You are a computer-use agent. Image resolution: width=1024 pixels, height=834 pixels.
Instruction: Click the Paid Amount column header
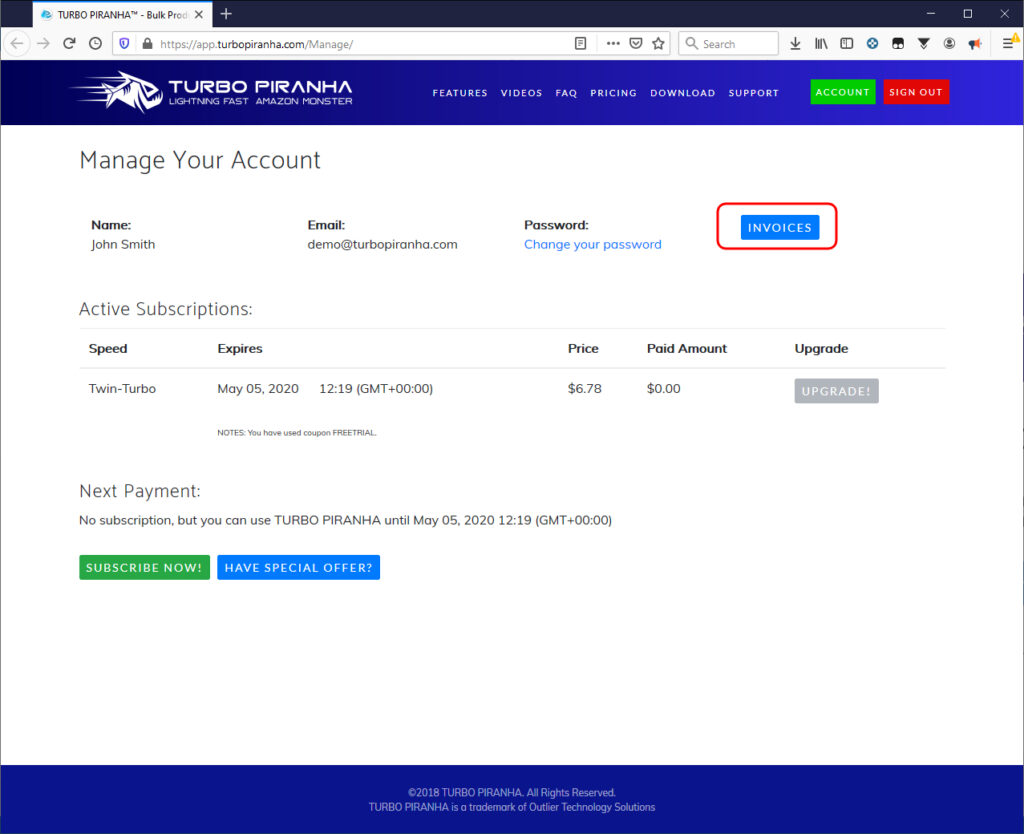tap(686, 348)
